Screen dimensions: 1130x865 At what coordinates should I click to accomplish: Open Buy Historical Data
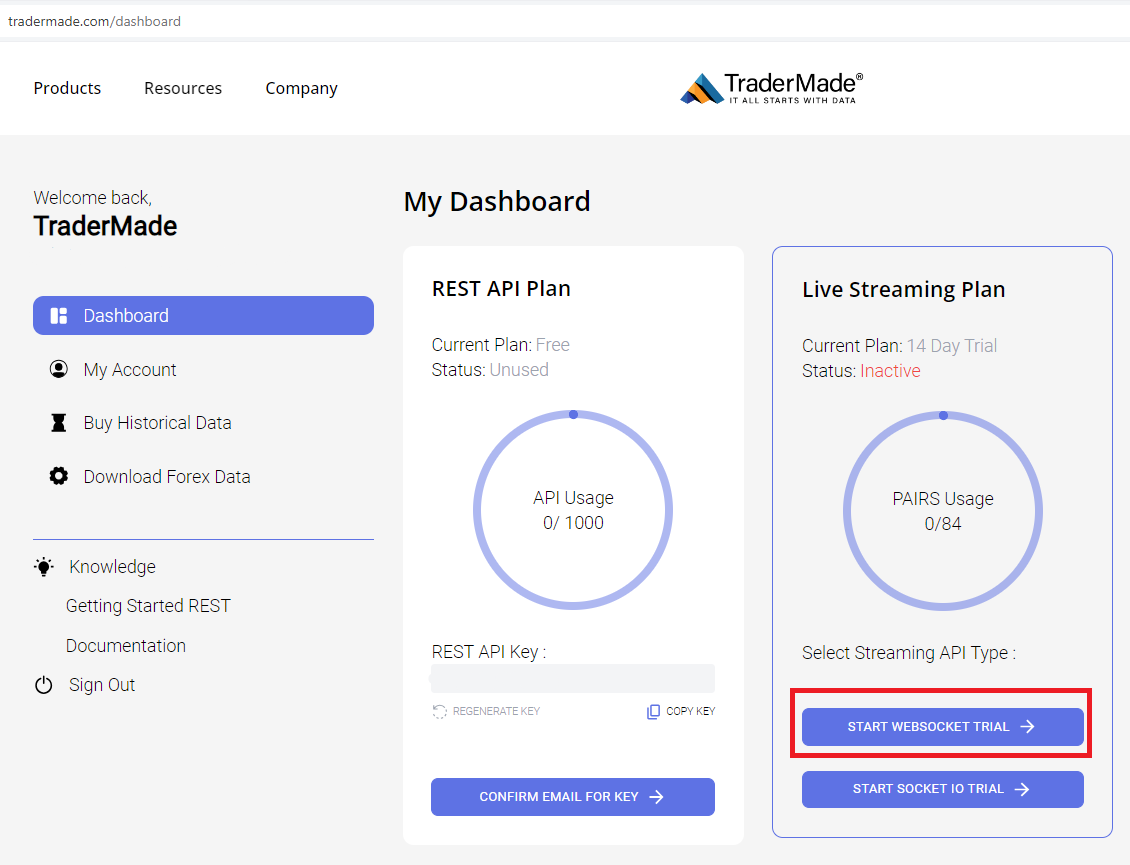157,423
